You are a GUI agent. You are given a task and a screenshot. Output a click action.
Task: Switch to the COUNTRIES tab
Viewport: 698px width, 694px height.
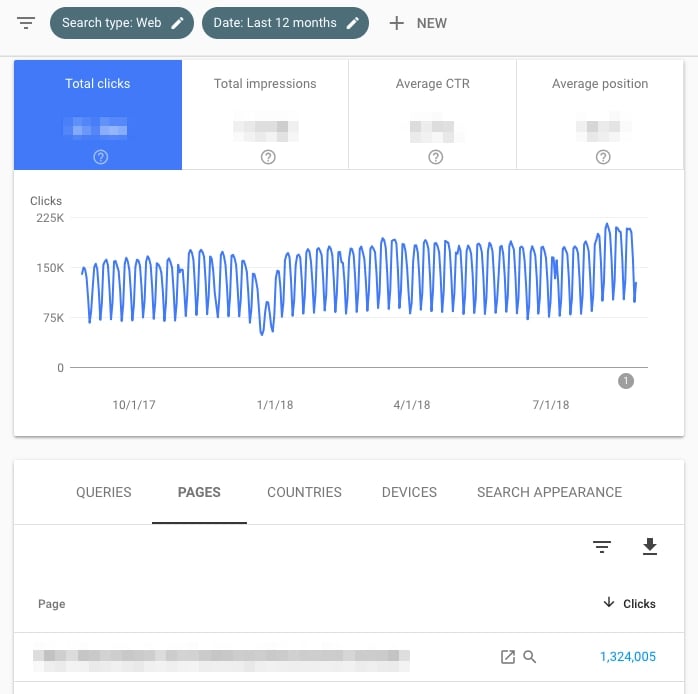304,492
